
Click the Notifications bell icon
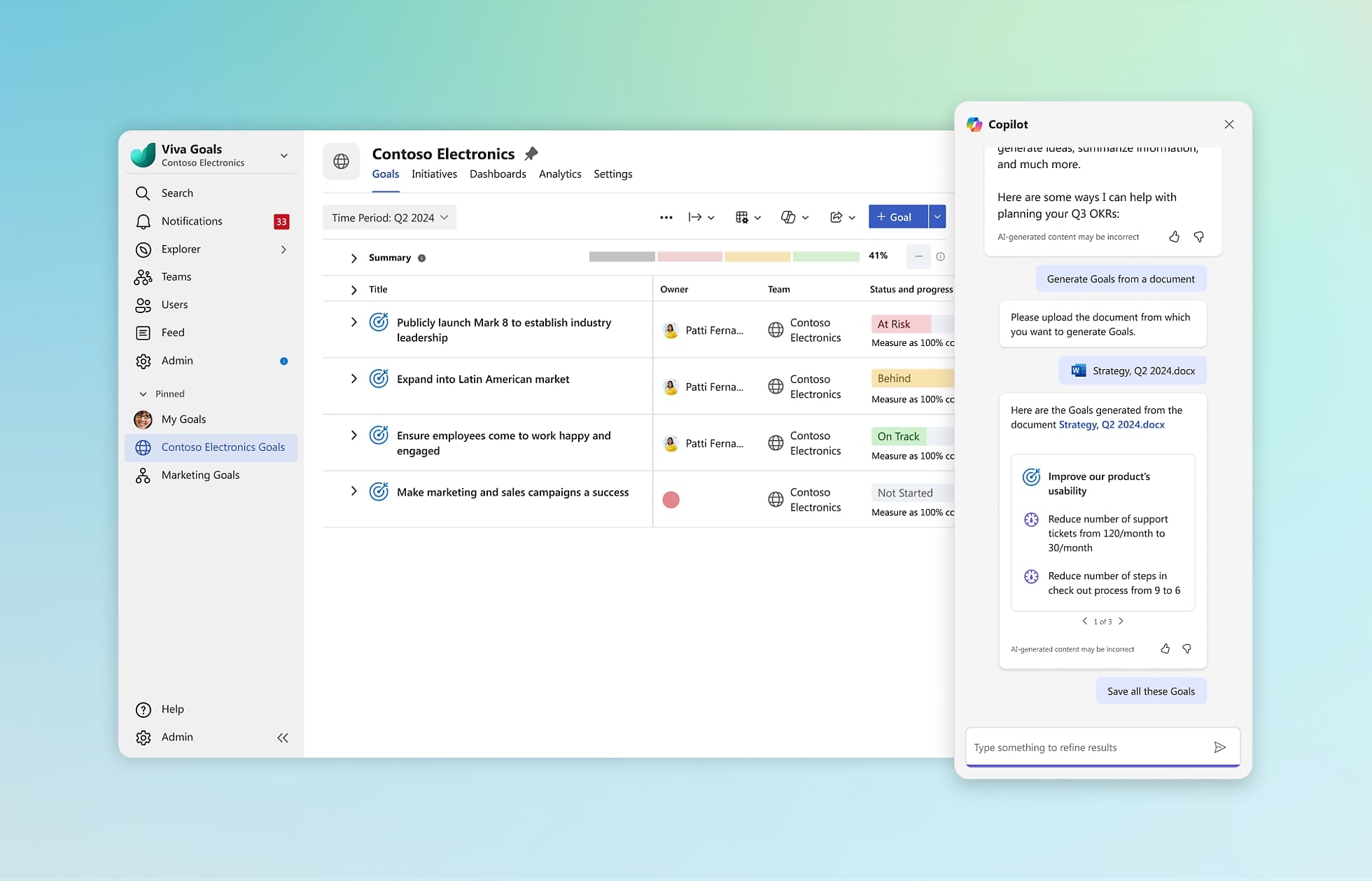(x=143, y=221)
